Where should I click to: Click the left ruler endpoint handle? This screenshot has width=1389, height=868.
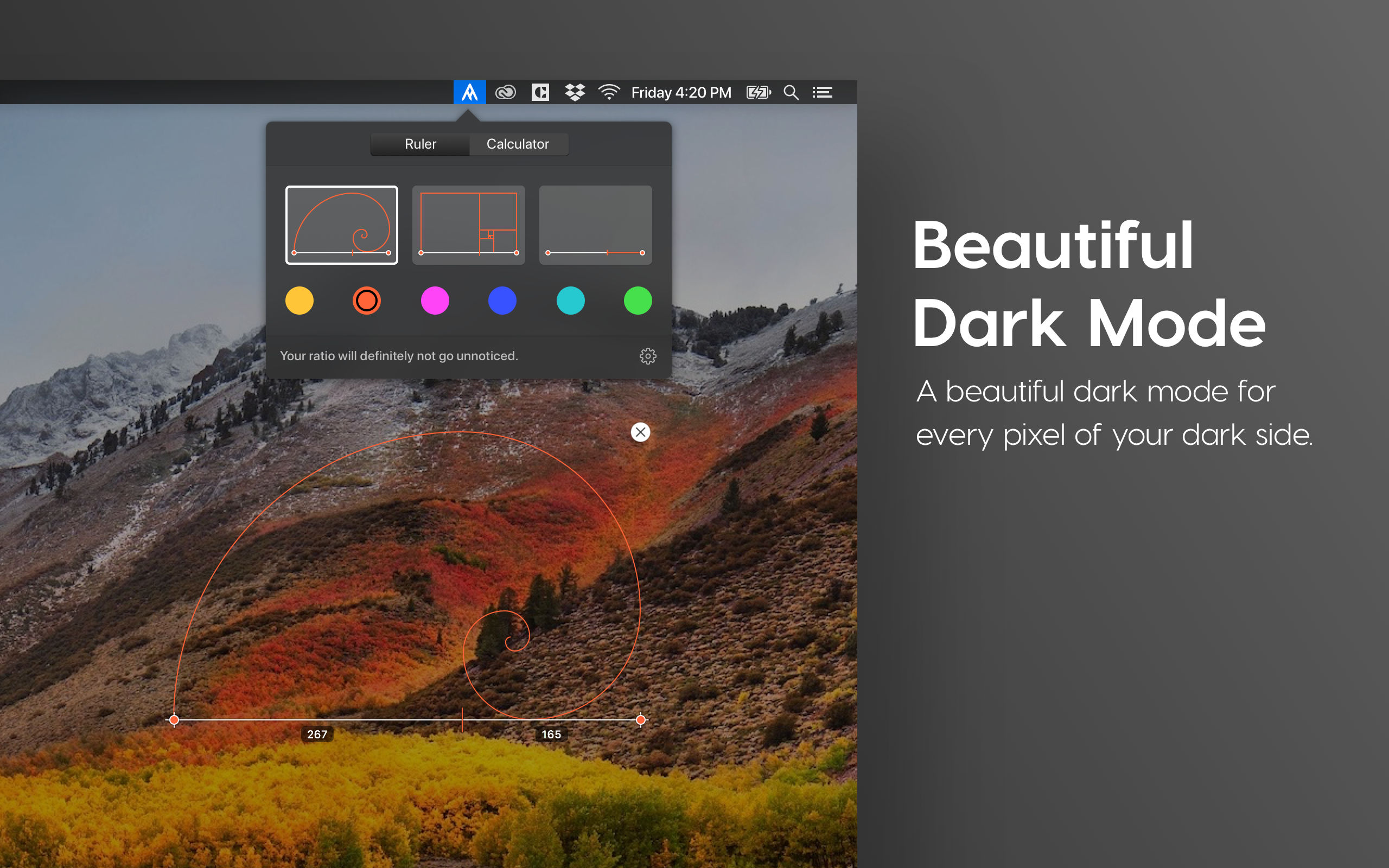(174, 719)
